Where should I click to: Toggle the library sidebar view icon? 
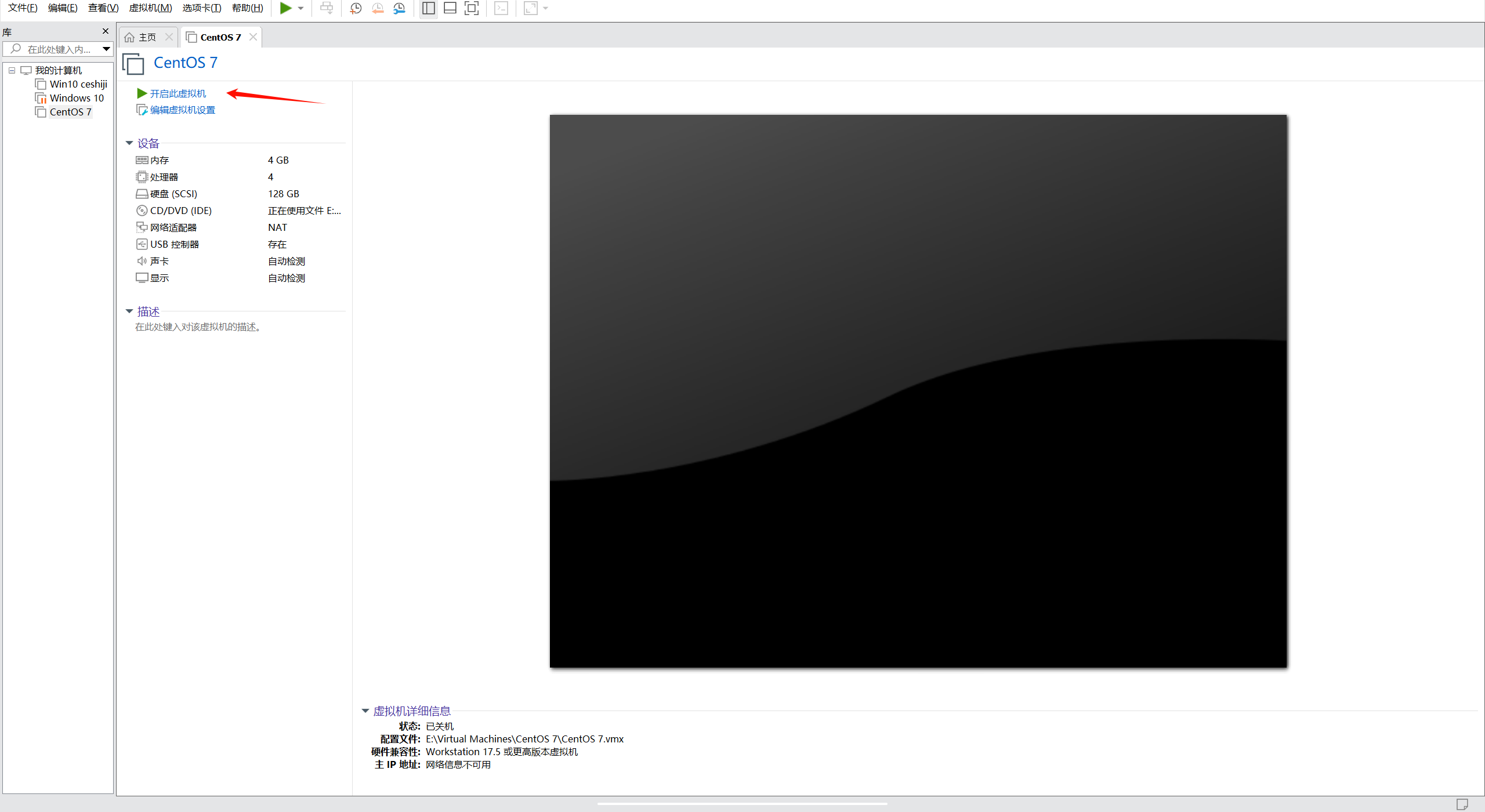428,8
